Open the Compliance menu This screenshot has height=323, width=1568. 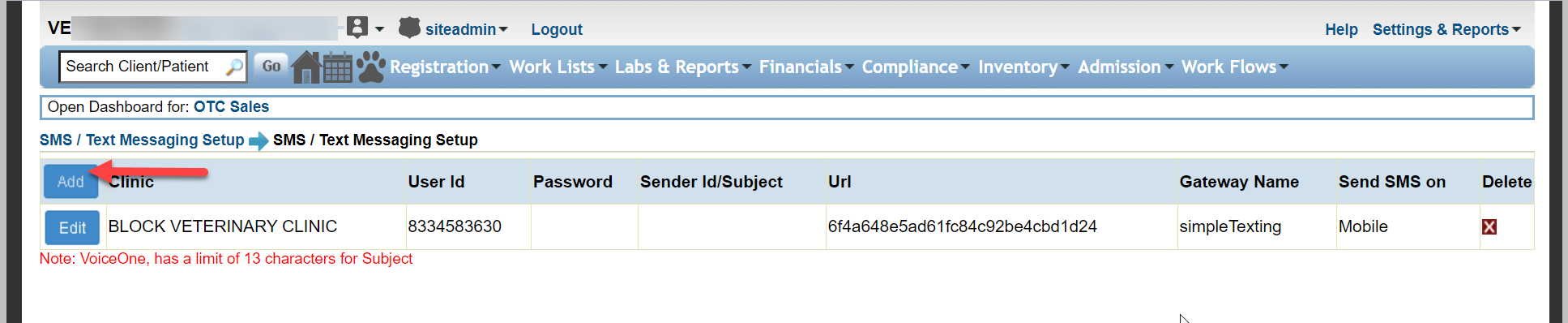(915, 67)
